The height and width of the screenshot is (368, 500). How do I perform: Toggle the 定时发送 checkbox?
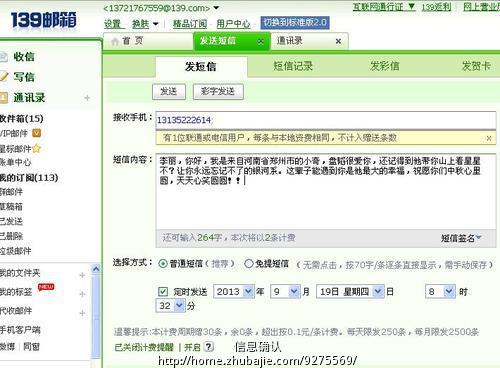163,292
